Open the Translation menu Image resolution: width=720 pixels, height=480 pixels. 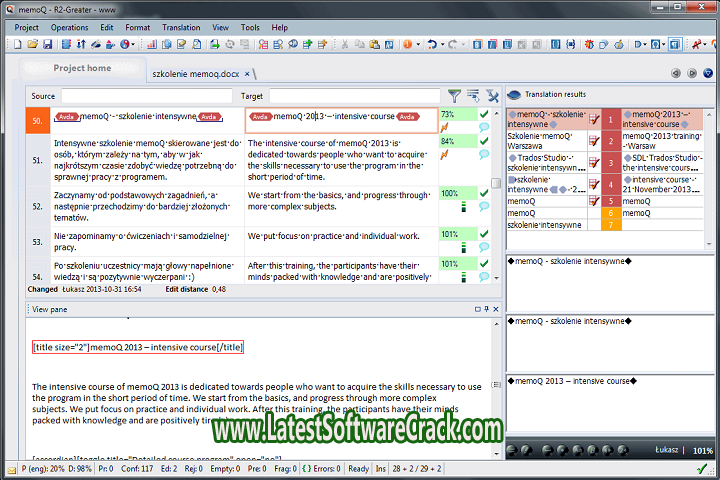click(x=181, y=27)
